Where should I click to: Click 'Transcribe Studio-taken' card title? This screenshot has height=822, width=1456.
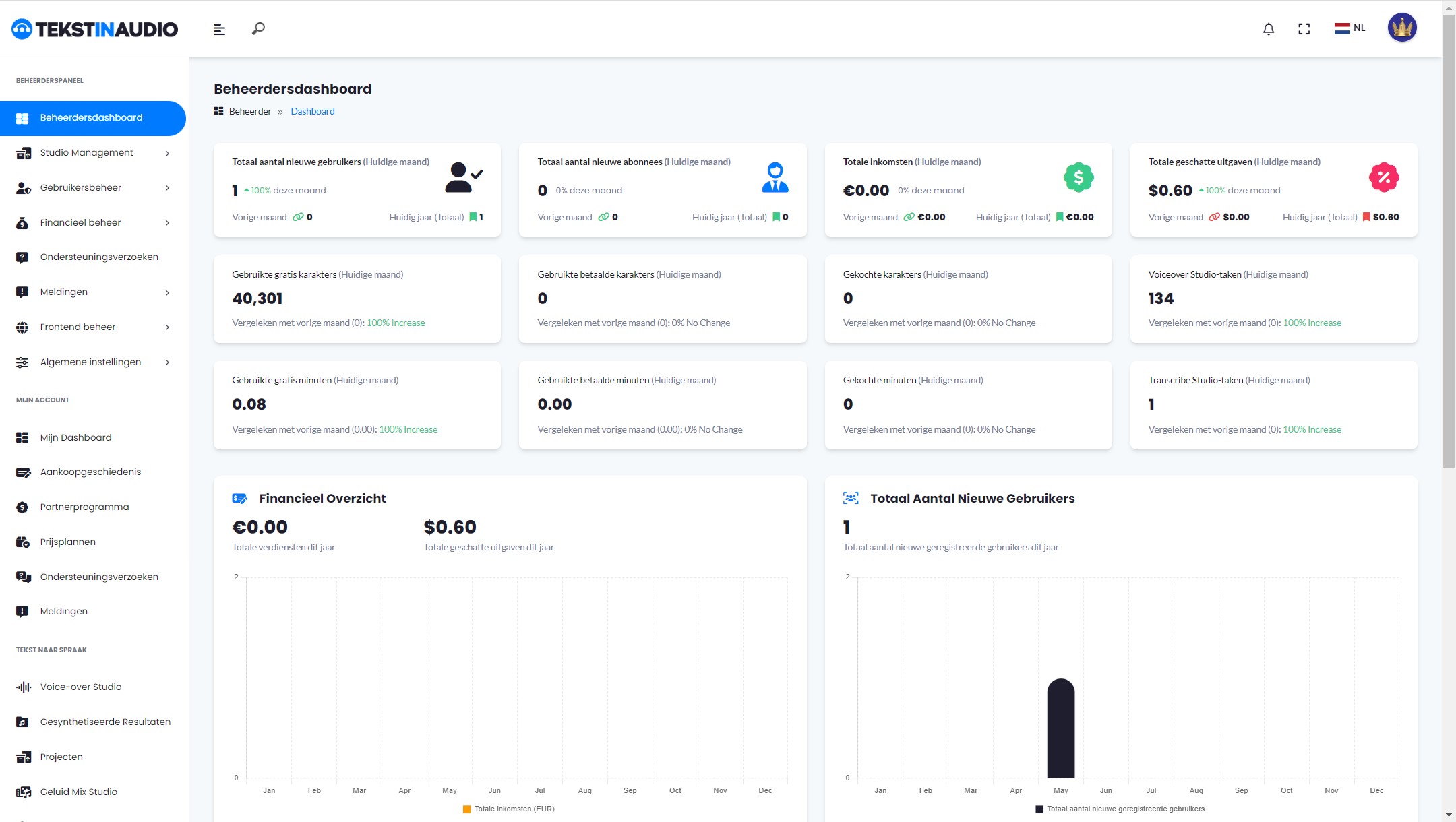pyautogui.click(x=1196, y=381)
